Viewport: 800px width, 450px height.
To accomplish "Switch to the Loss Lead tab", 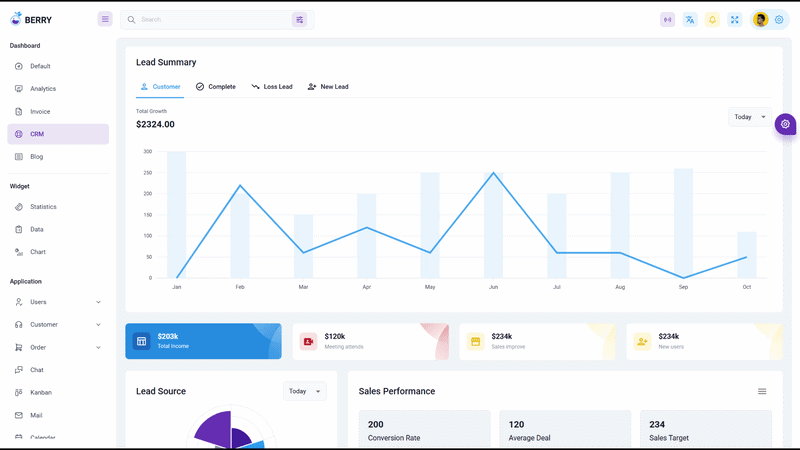I will coord(272,87).
